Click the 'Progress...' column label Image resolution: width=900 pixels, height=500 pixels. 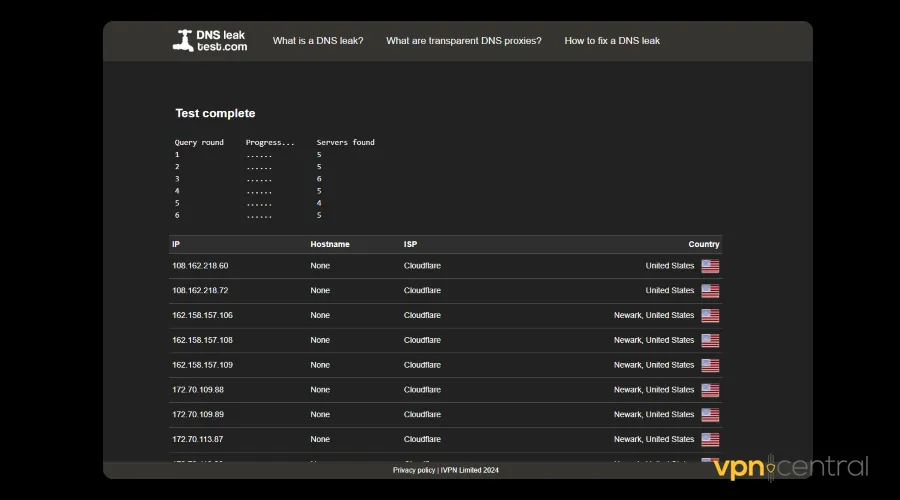pos(270,142)
